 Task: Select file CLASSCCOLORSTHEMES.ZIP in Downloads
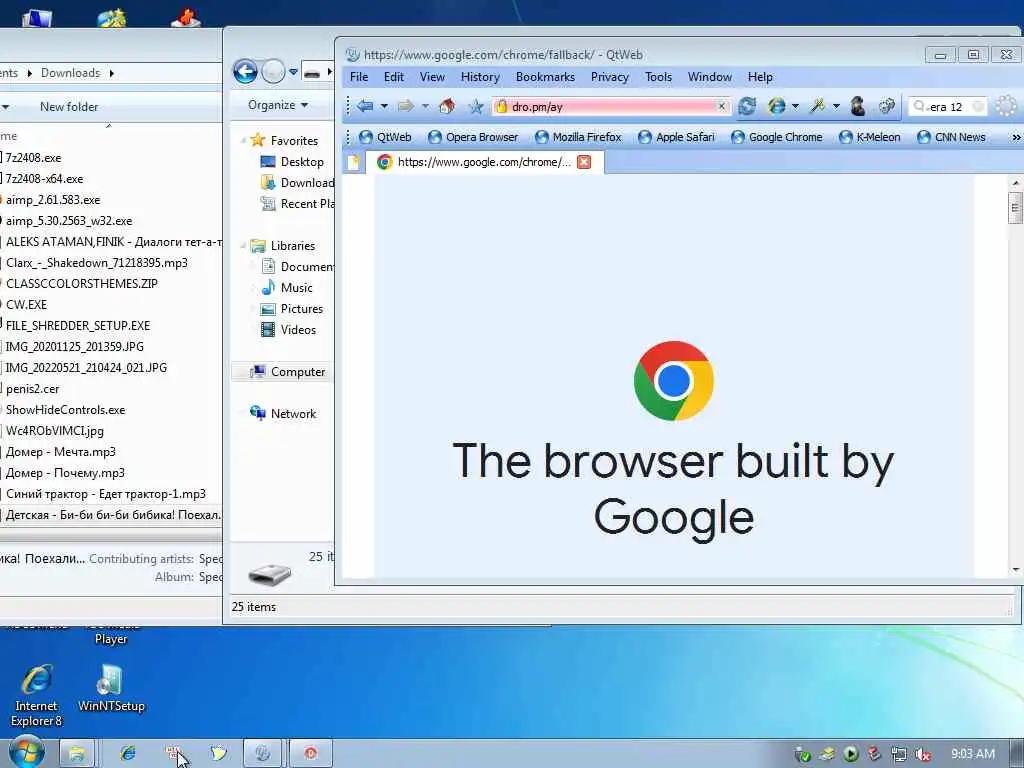tap(80, 283)
